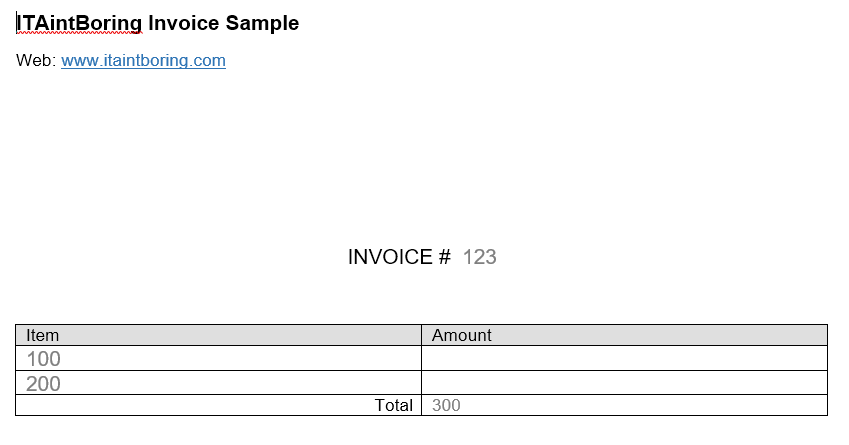Click the empty amount cell beside 100
Viewport: 849px width, 445px height.
(624, 358)
